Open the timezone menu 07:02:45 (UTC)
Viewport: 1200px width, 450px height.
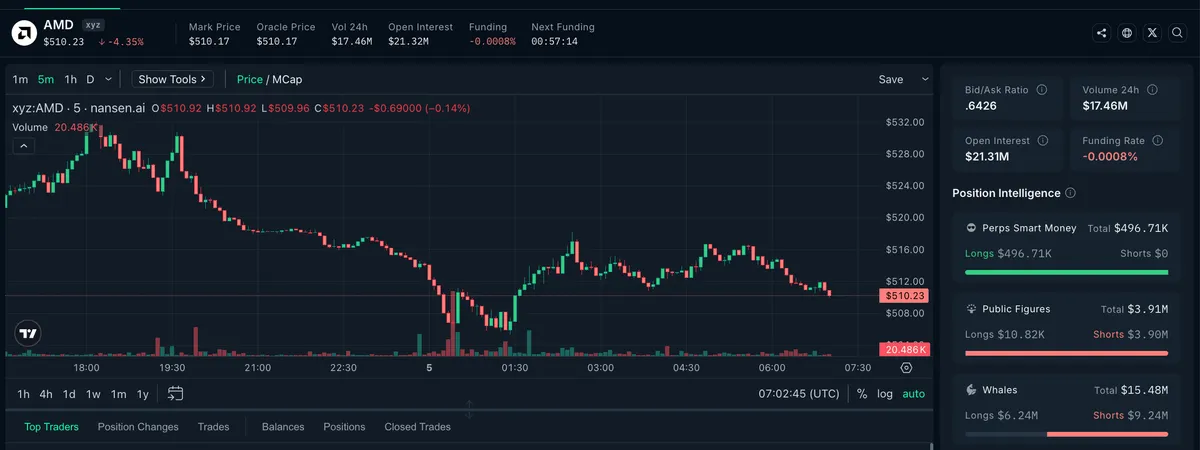(x=799, y=394)
